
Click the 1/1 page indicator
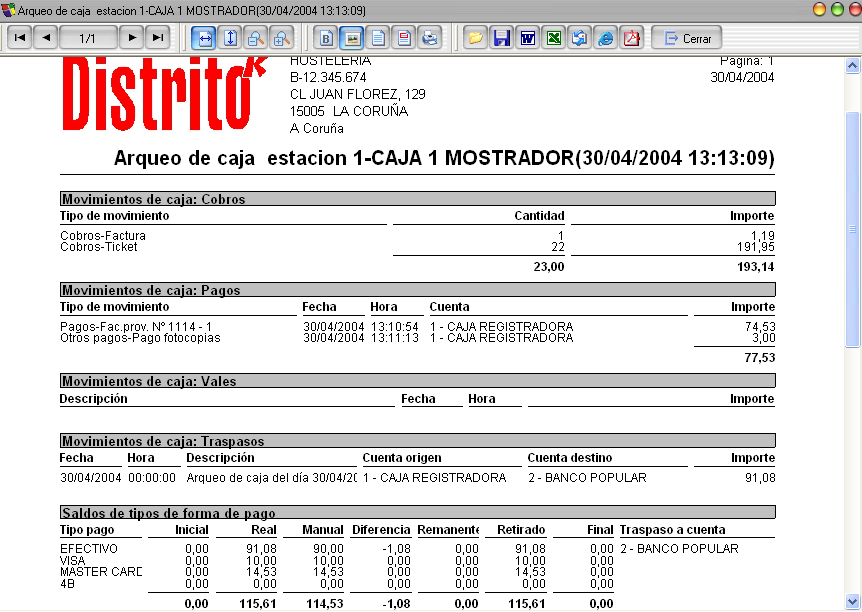[88, 38]
